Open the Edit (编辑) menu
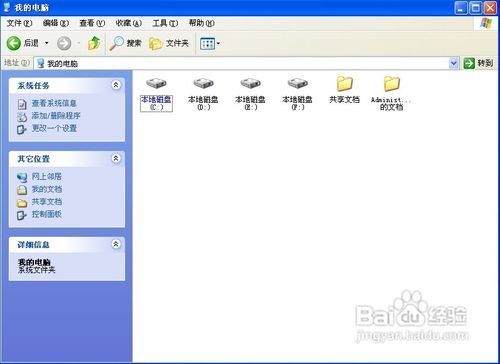The width and height of the screenshot is (500, 364). (56, 23)
